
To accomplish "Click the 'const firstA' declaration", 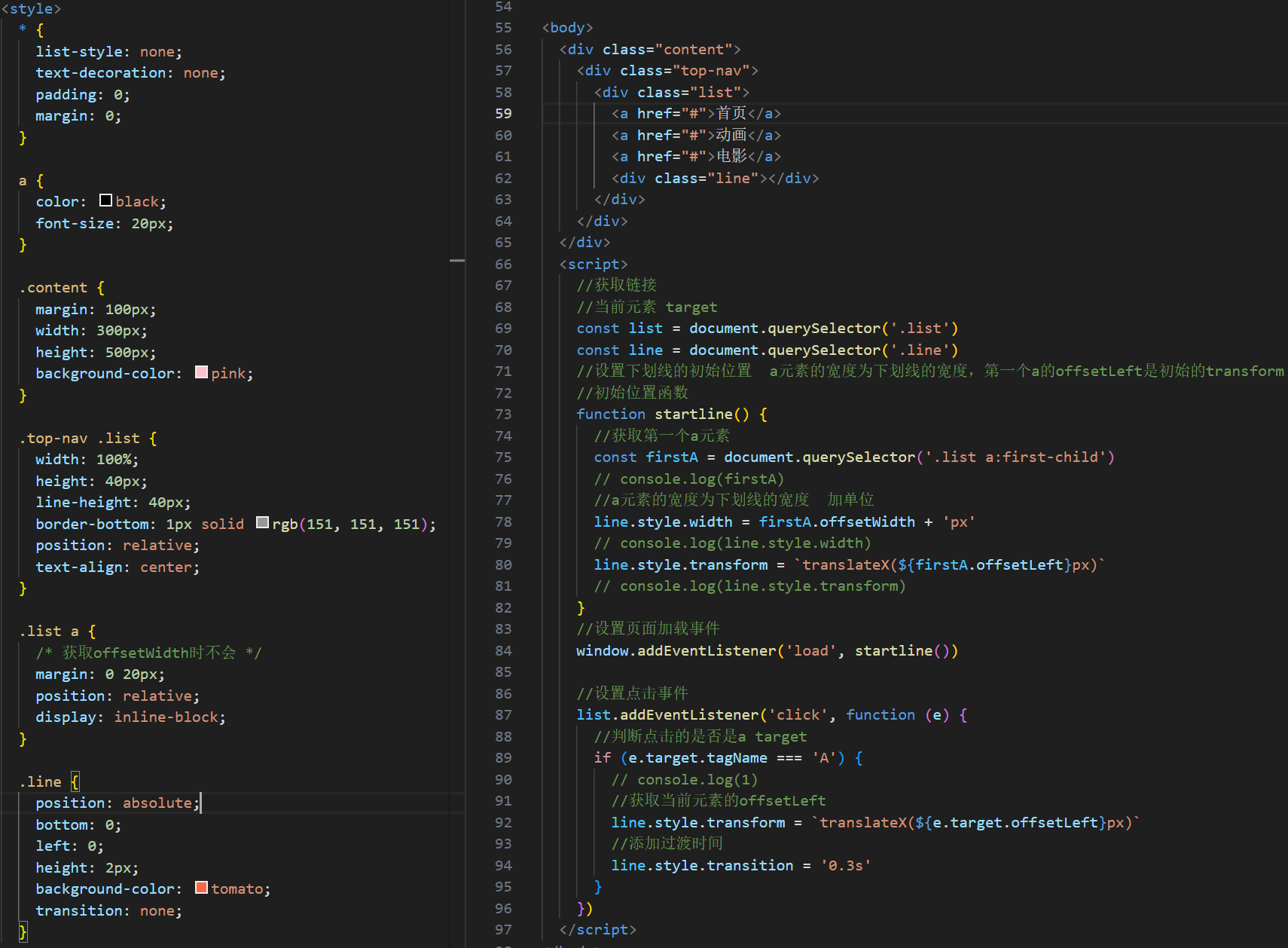I will (x=855, y=457).
